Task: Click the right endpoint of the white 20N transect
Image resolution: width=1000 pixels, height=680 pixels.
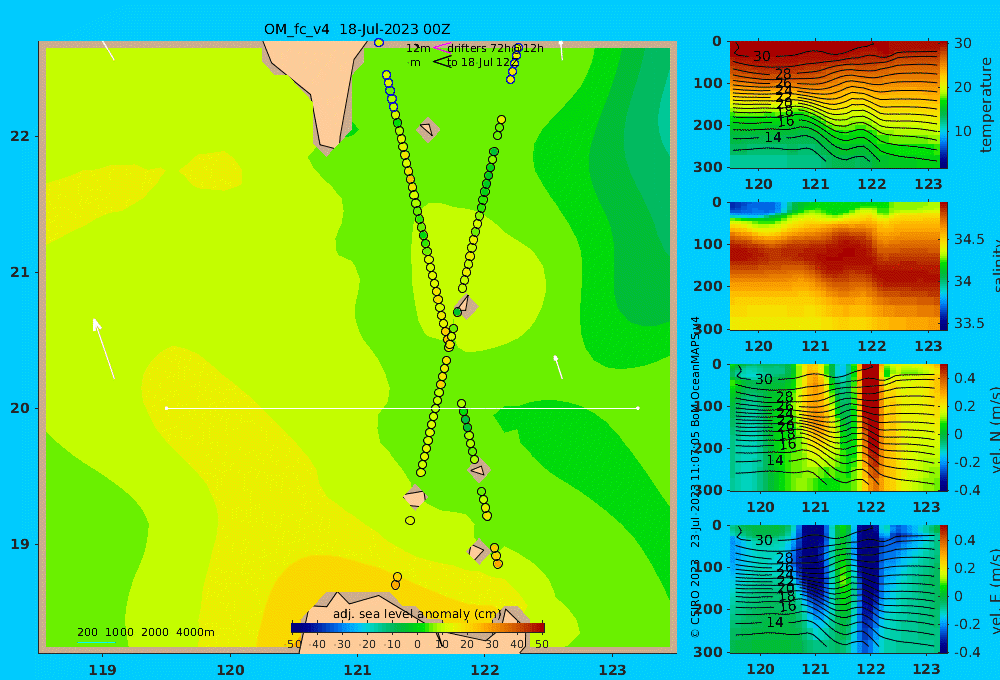Action: [x=638, y=408]
